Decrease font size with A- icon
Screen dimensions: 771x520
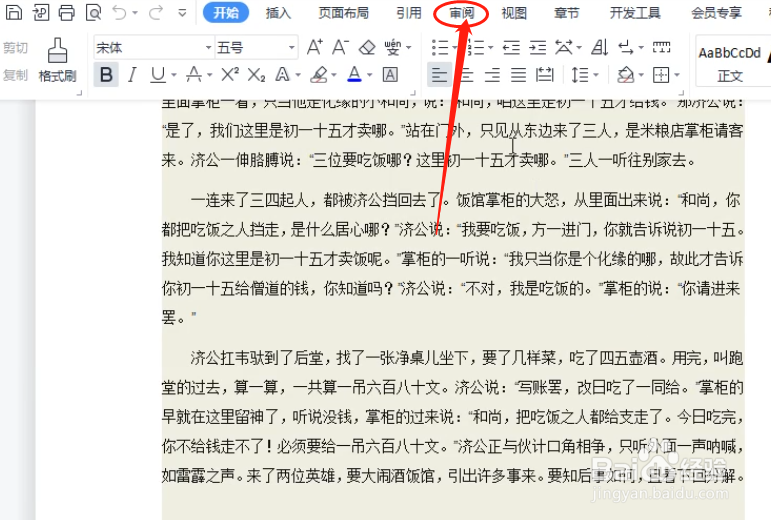(x=340, y=48)
